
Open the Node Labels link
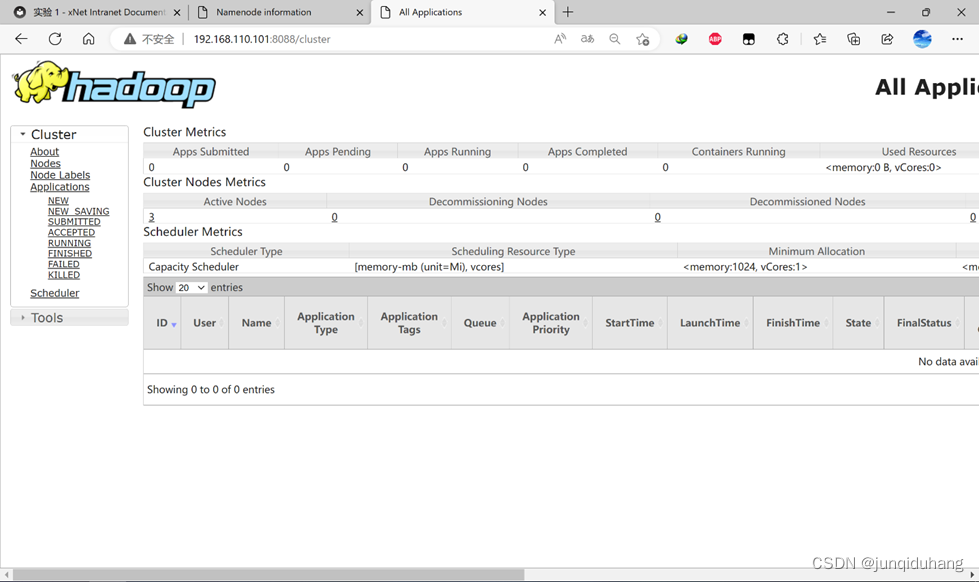[60, 175]
